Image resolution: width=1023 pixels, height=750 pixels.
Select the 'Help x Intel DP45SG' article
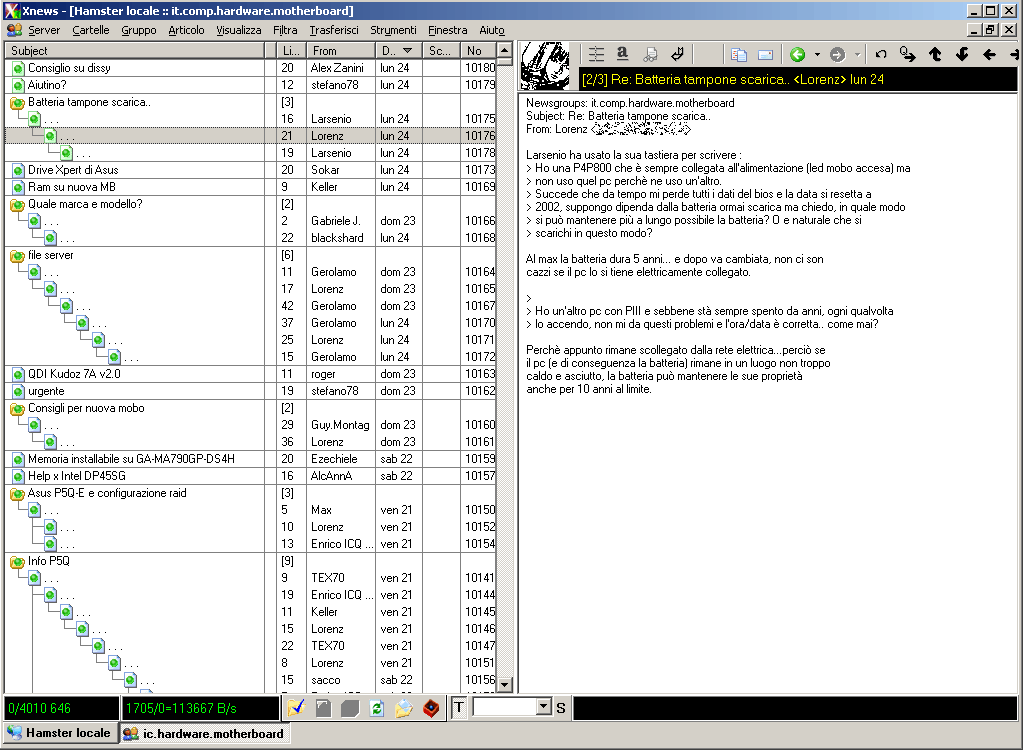click(251, 475)
